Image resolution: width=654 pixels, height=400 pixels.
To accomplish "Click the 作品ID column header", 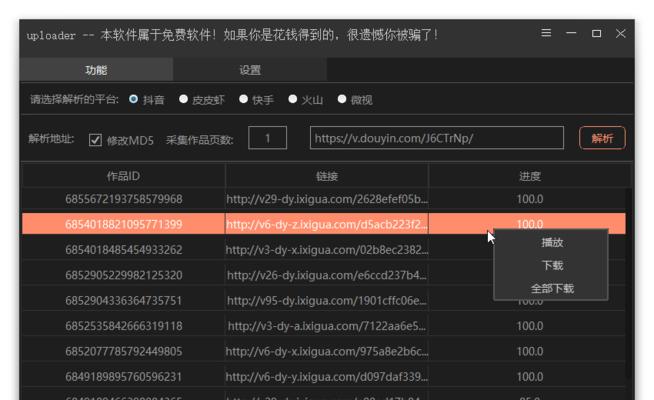I will 123,176.
